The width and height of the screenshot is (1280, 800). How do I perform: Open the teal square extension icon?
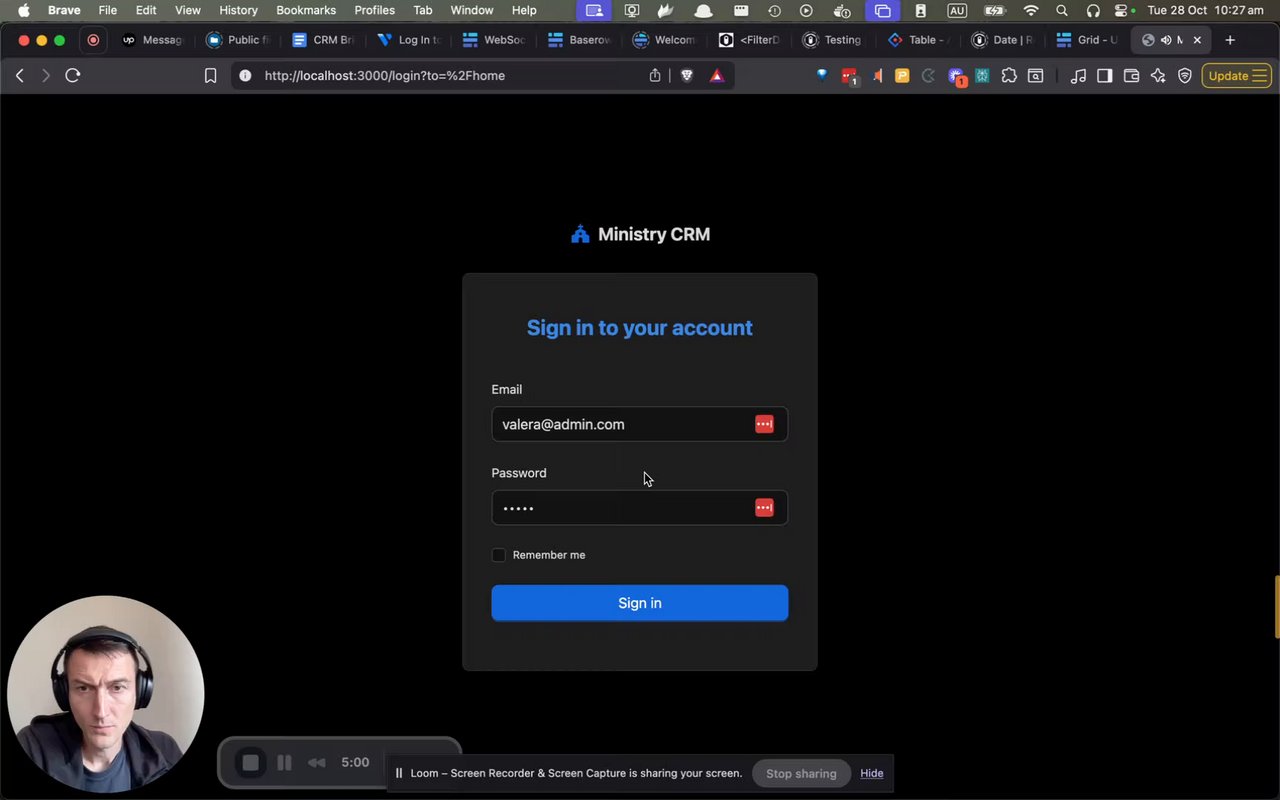(982, 75)
